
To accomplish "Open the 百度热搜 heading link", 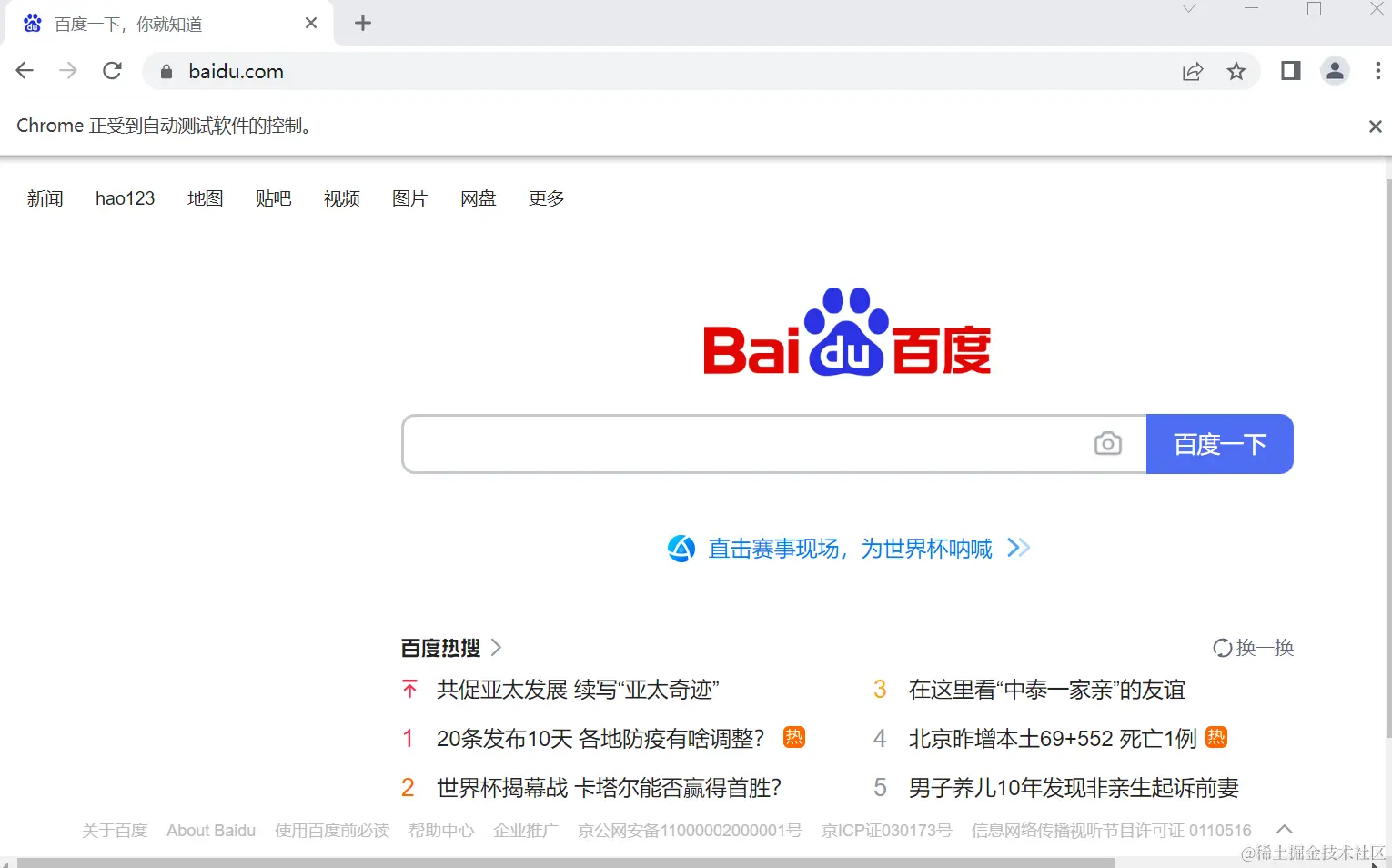I will [x=440, y=648].
